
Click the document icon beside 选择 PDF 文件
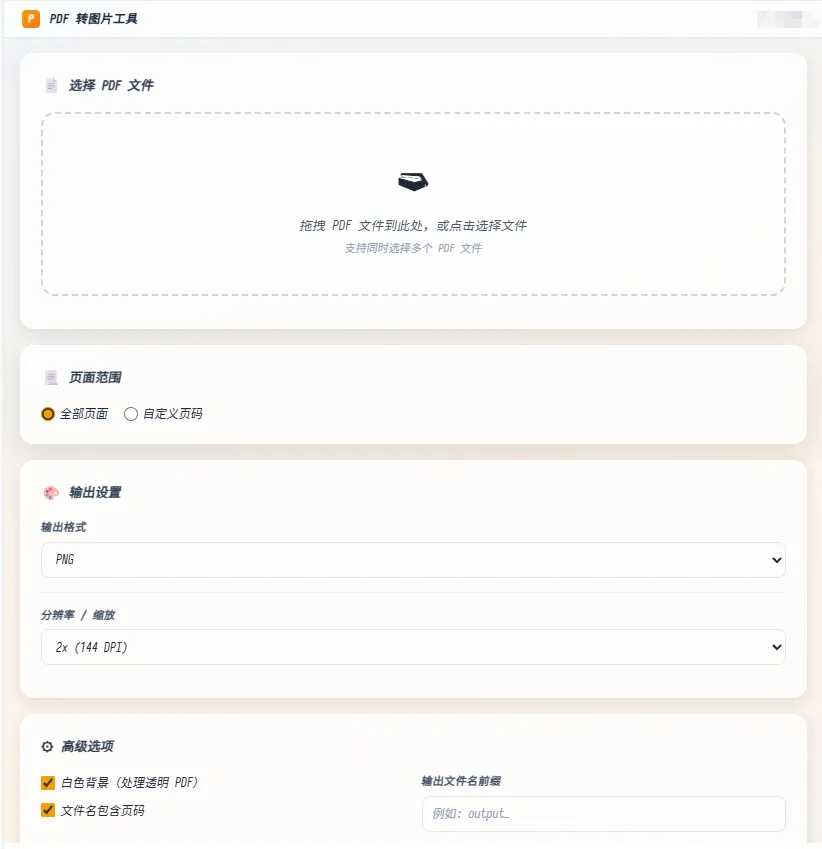(x=51, y=86)
